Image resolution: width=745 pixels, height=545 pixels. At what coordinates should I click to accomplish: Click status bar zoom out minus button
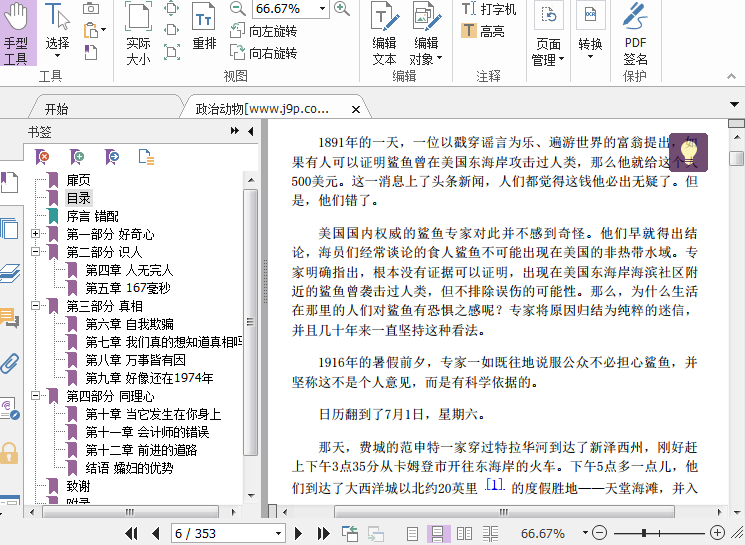pos(600,533)
